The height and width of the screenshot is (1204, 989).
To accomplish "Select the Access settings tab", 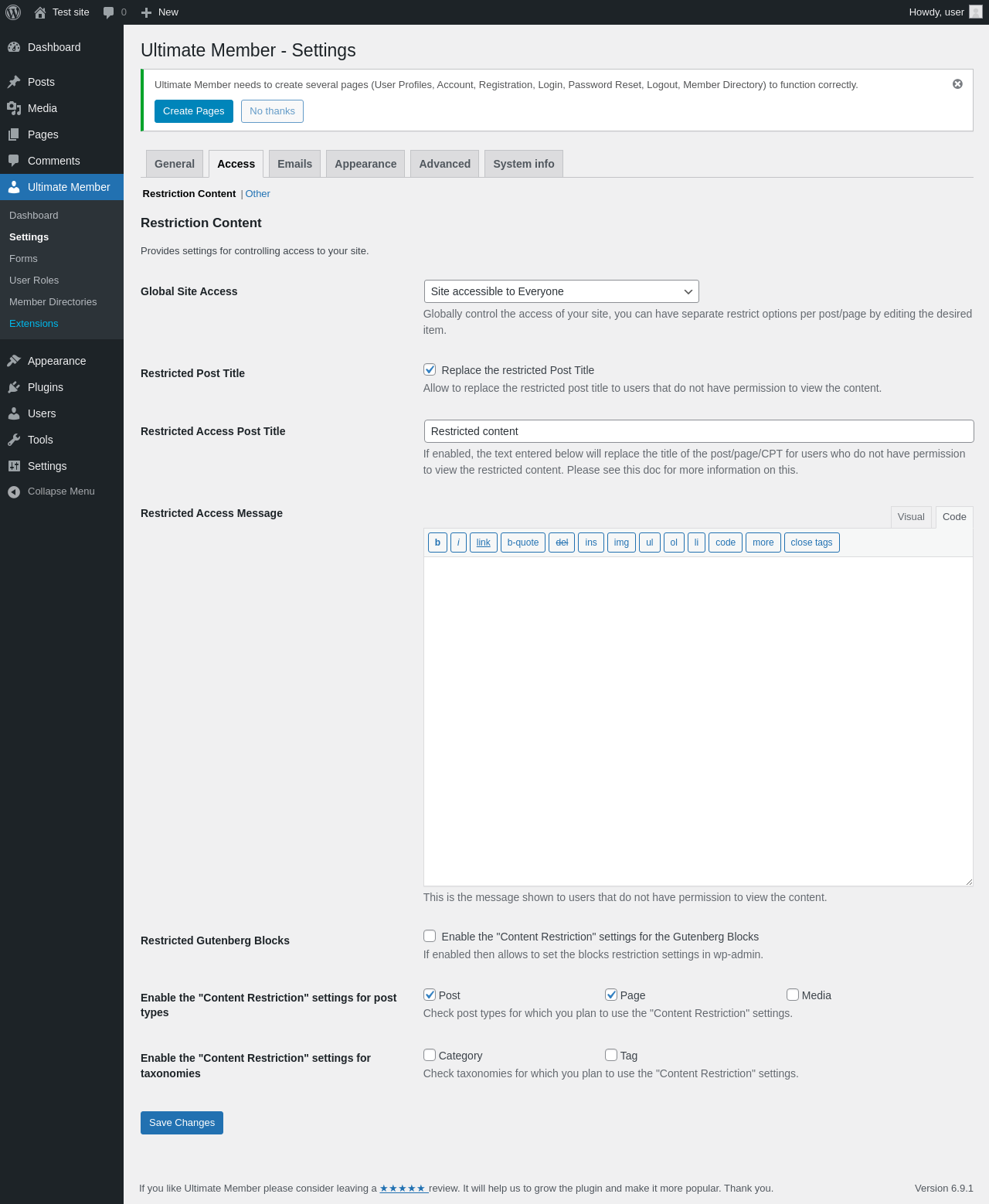I will [236, 164].
